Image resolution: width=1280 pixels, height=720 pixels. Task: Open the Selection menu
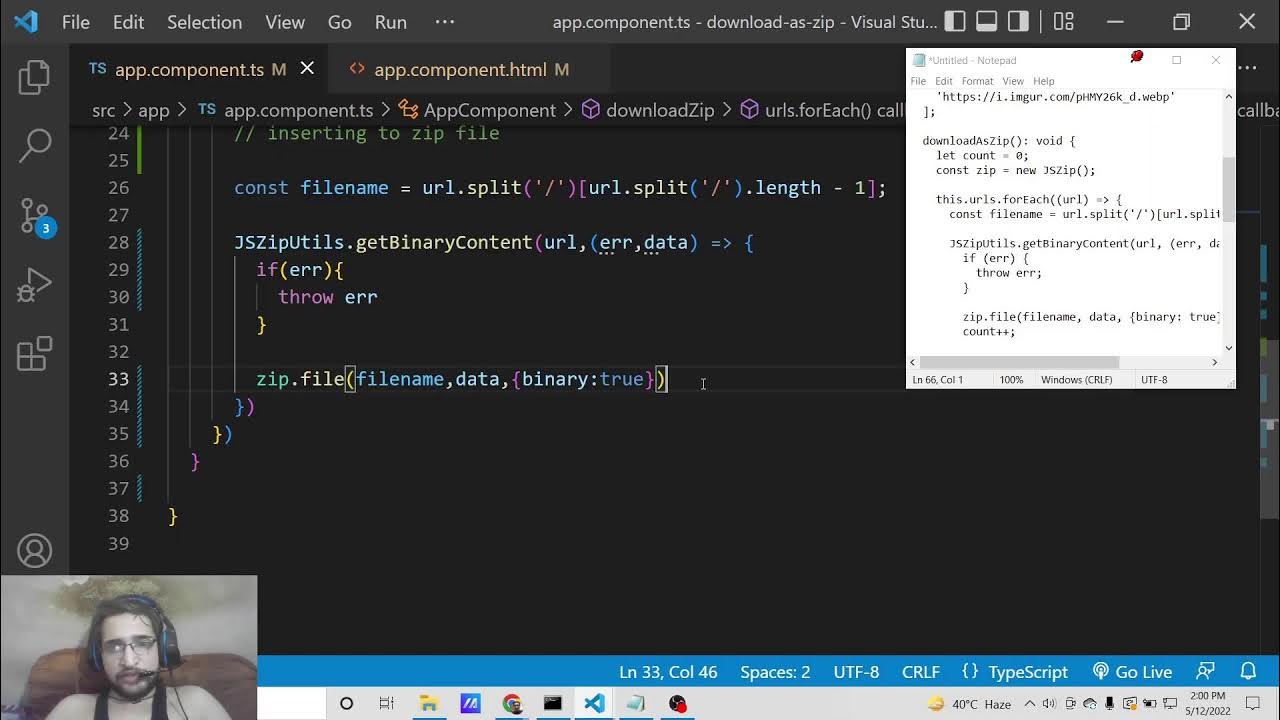pos(204,22)
